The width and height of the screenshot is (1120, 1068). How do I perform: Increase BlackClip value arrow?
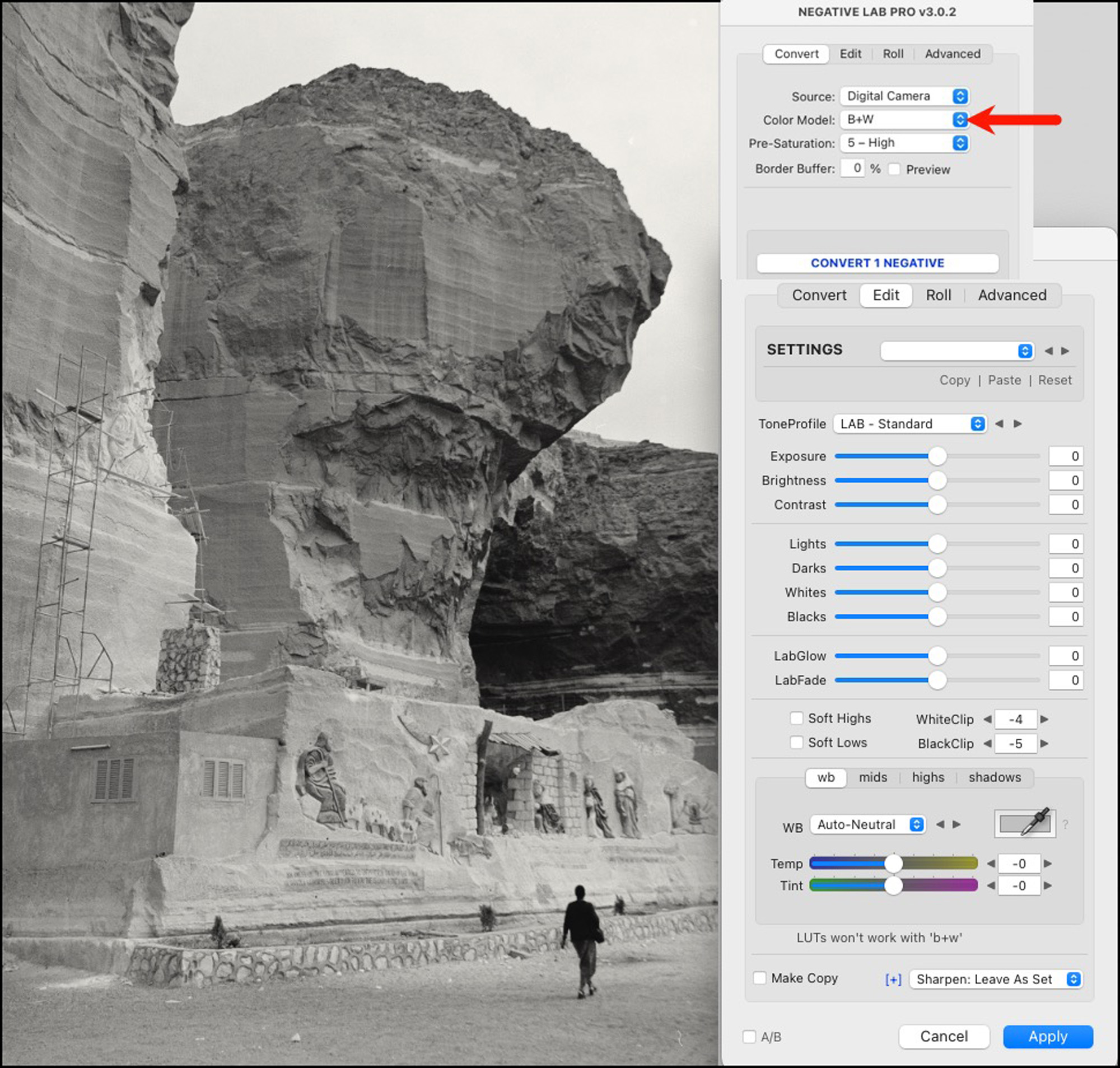coord(1044,744)
